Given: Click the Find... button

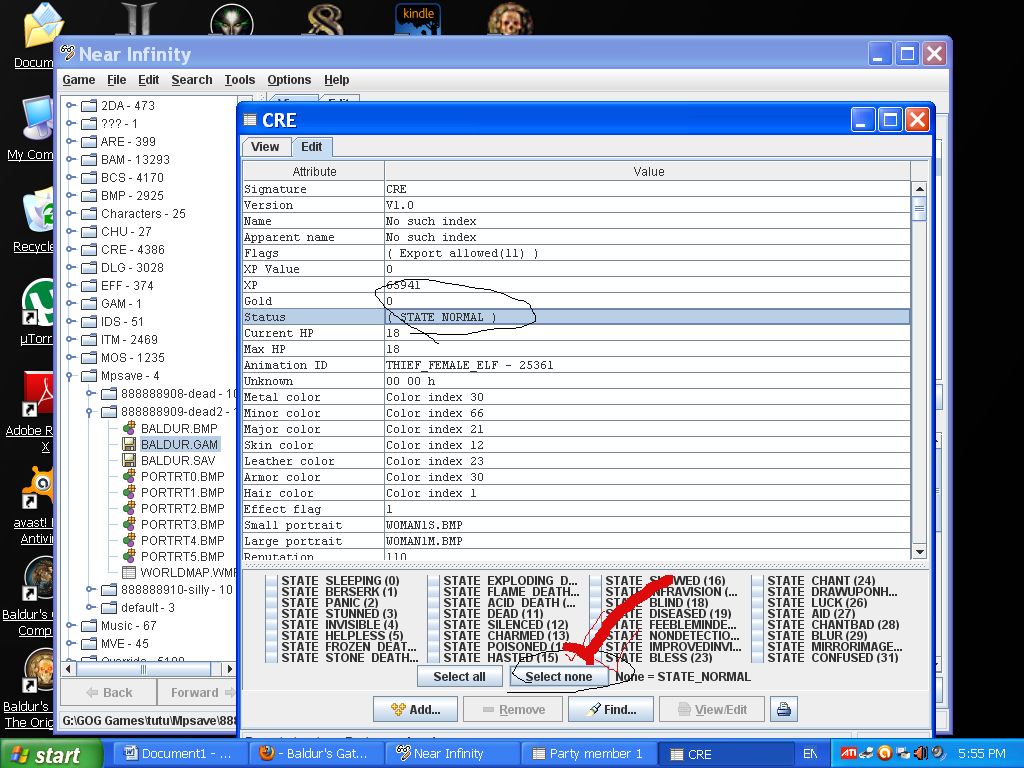Looking at the screenshot, I should pos(610,709).
